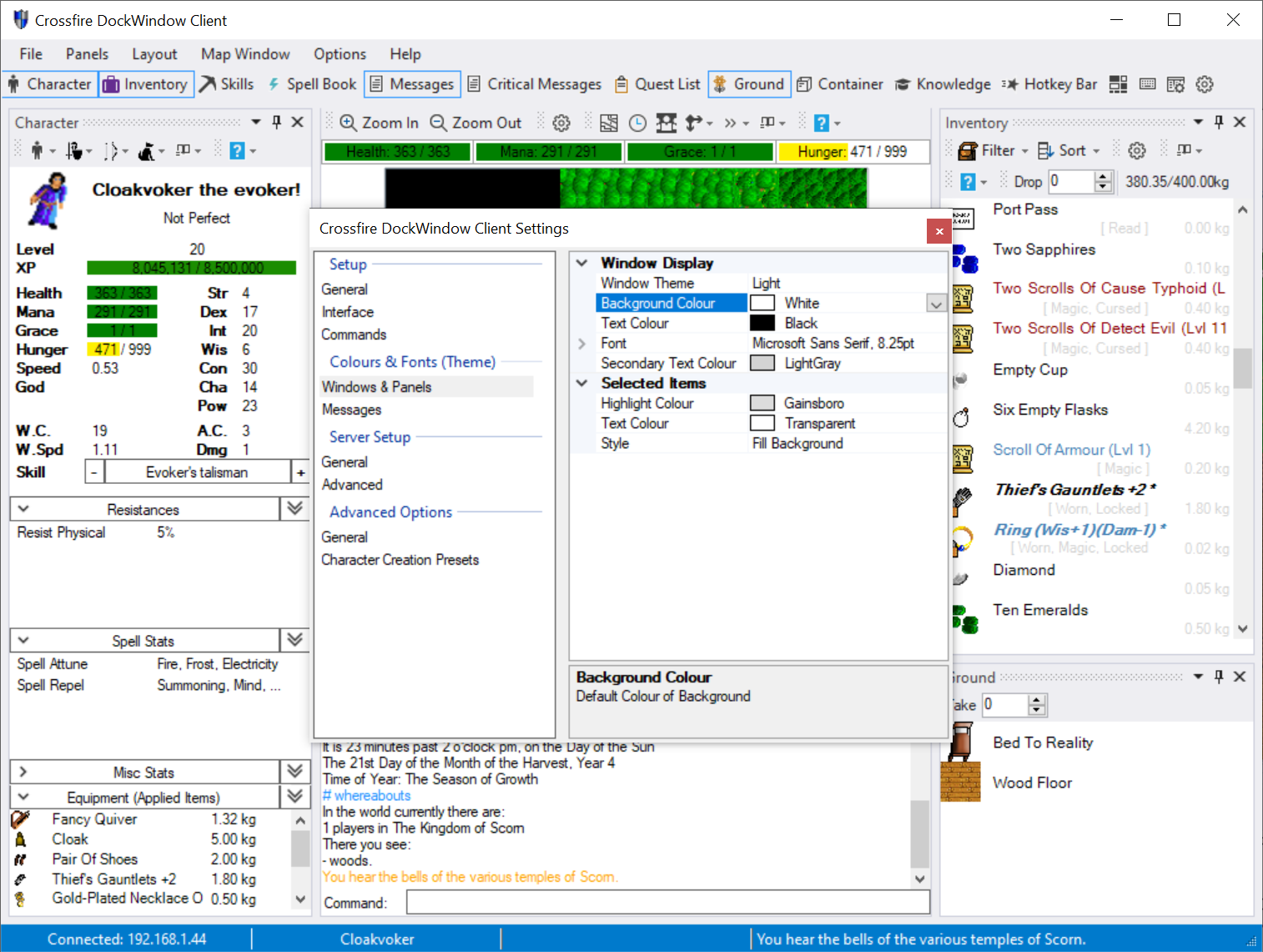The width and height of the screenshot is (1263, 952).
Task: Open the Map Window menu
Action: [245, 54]
